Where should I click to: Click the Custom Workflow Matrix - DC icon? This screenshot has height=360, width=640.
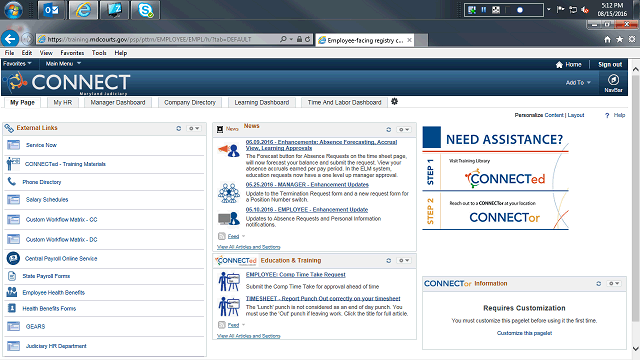point(13,239)
